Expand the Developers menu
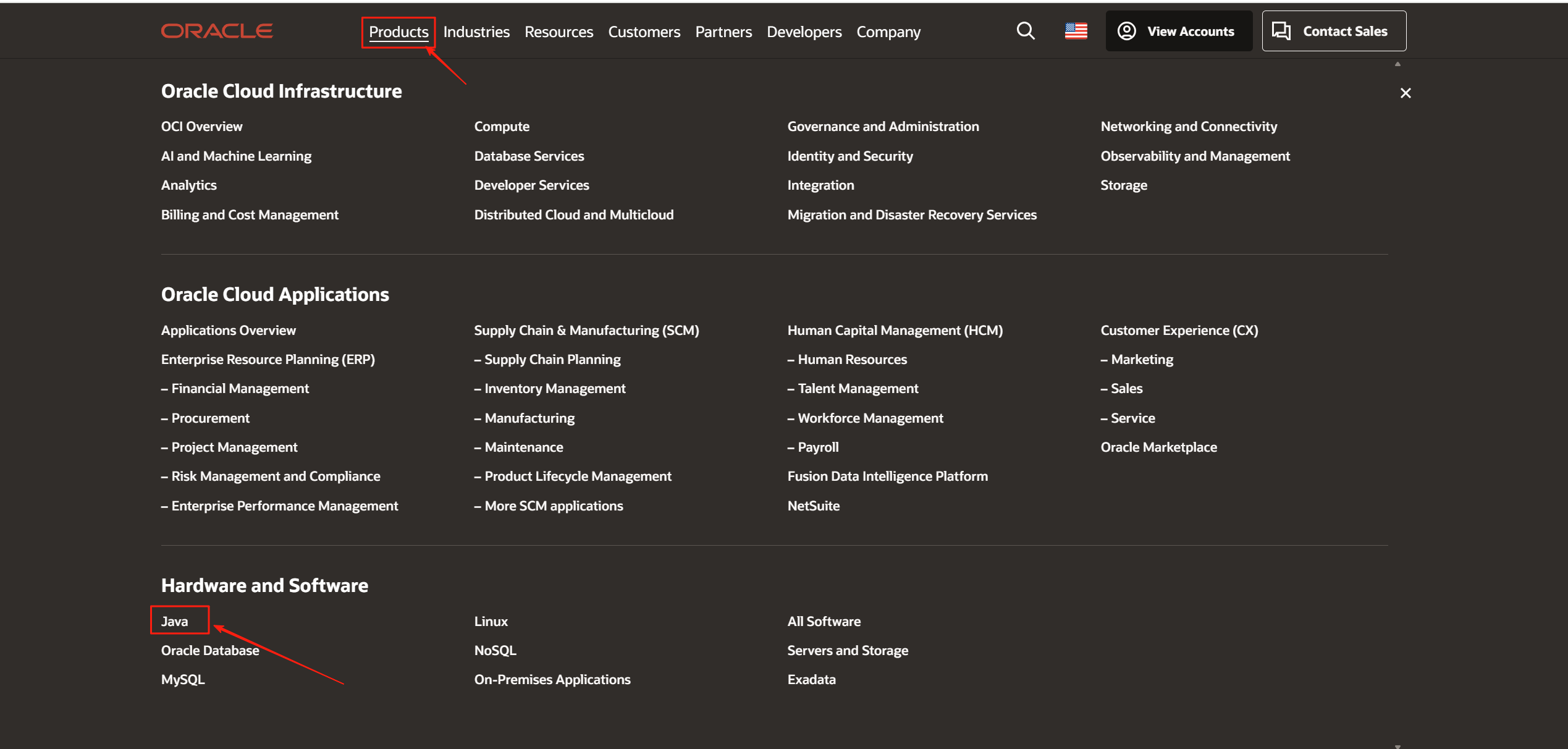Screen dimensions: 1568x749 (x=804, y=32)
